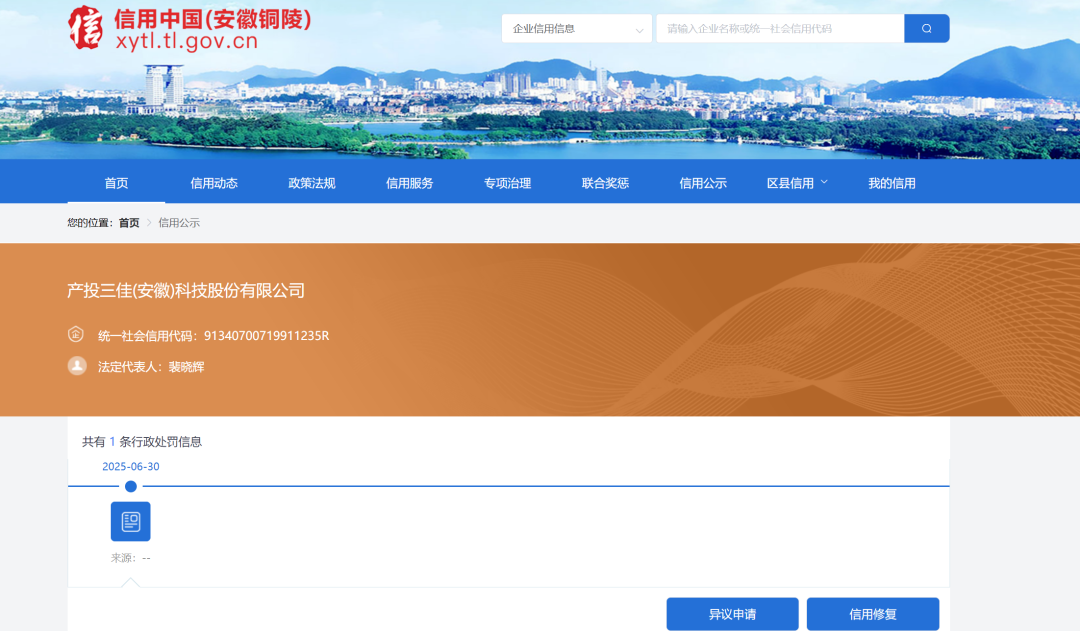This screenshot has width=1080, height=631.
Task: Open 信用动态 menu item
Action: 214,183
